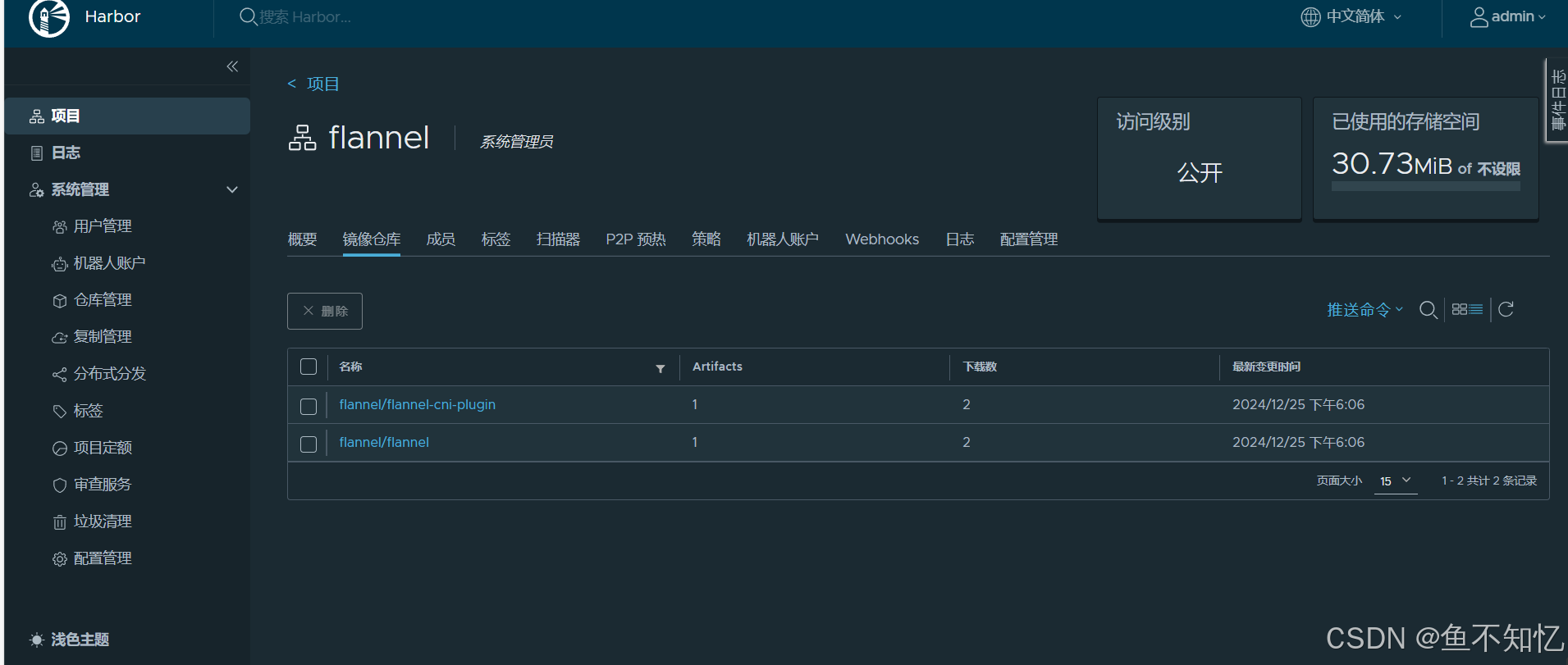
Task: Click the search magnifier in repository toolbar
Action: 1428,310
